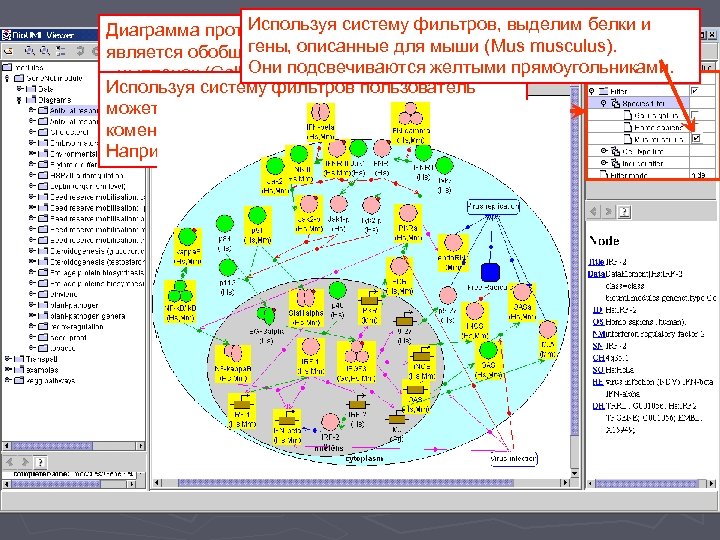Collapse the Diagrams folder in repository tree
Screen dimensions: 720x540
click(19, 100)
